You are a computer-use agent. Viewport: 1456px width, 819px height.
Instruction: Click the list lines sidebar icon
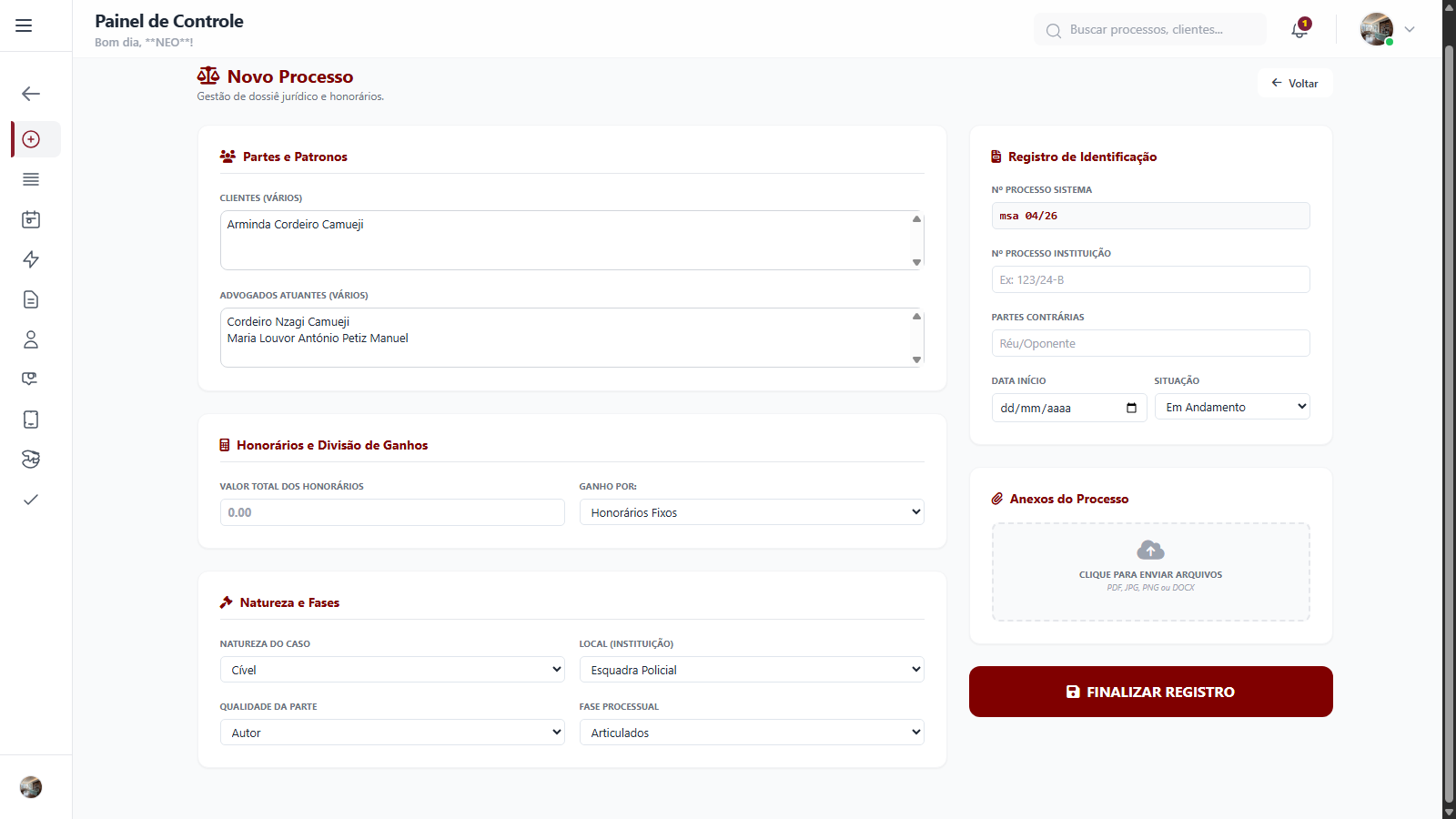coord(31,179)
